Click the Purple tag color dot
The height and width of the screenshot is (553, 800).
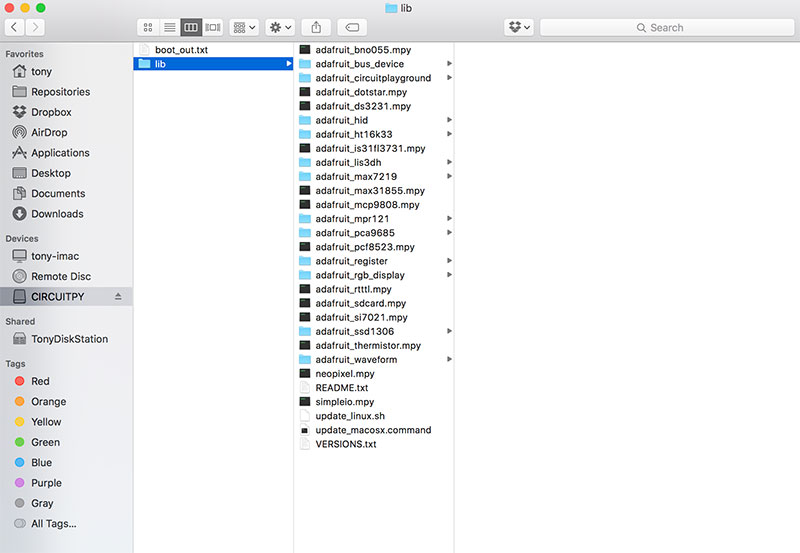point(20,483)
